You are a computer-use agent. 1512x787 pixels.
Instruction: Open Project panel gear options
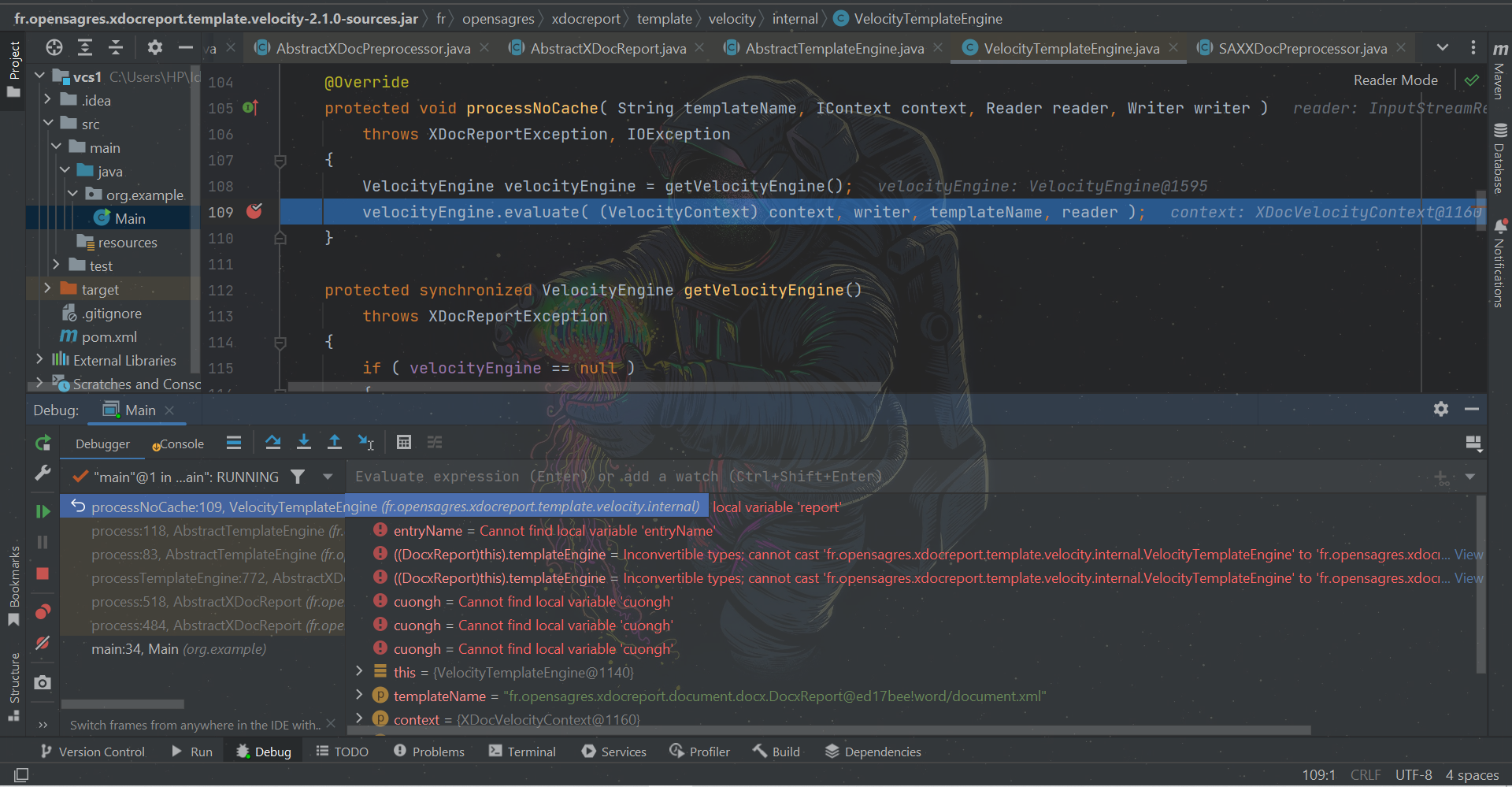point(155,48)
